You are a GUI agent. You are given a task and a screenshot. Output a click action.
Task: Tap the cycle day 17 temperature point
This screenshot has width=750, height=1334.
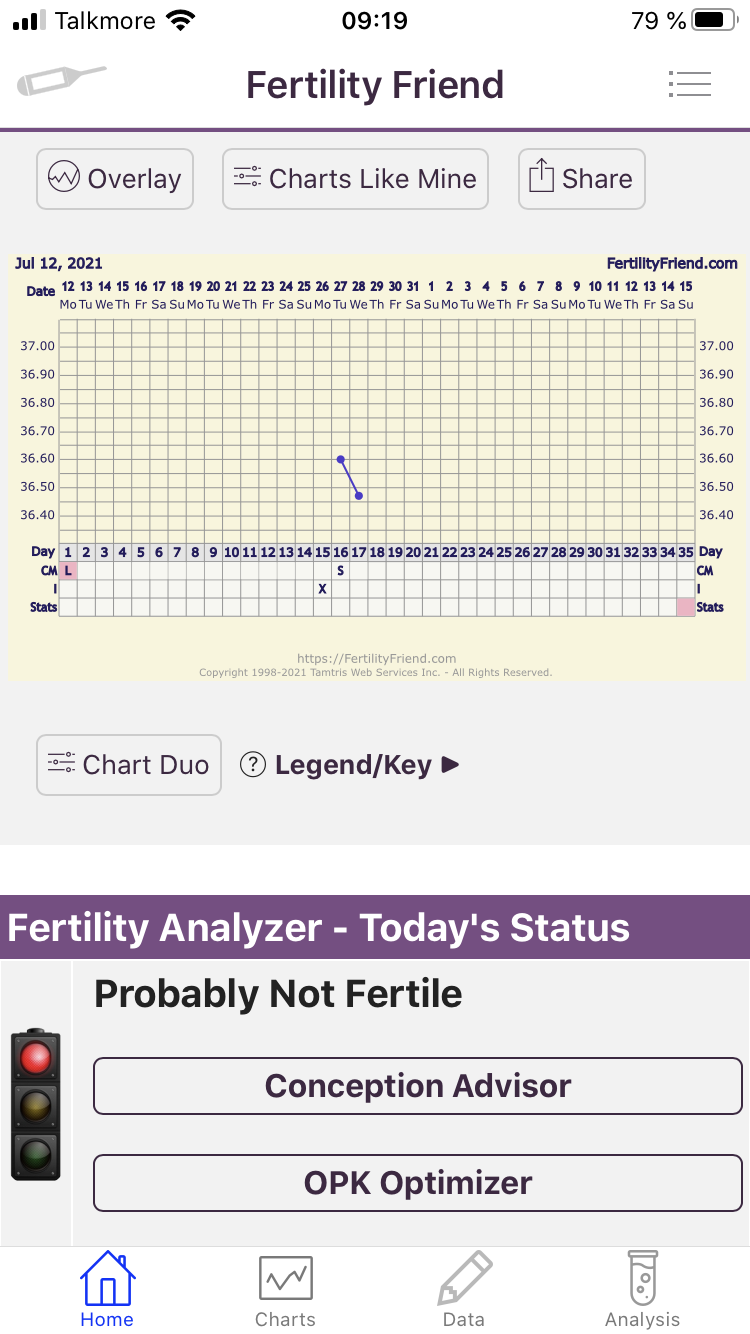[x=359, y=496]
